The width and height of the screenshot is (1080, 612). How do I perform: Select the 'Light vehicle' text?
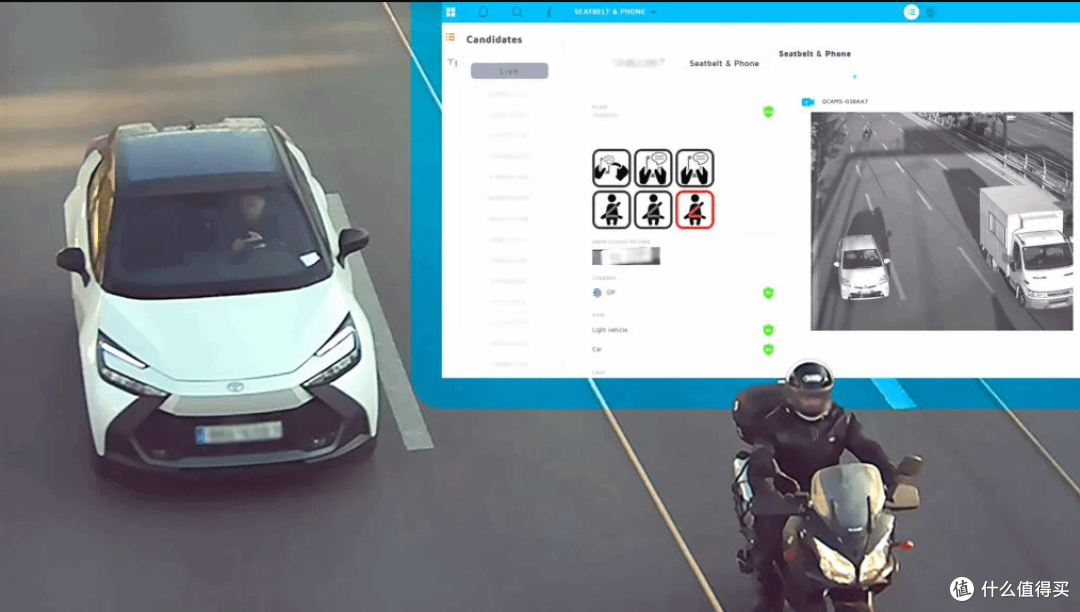[x=610, y=330]
